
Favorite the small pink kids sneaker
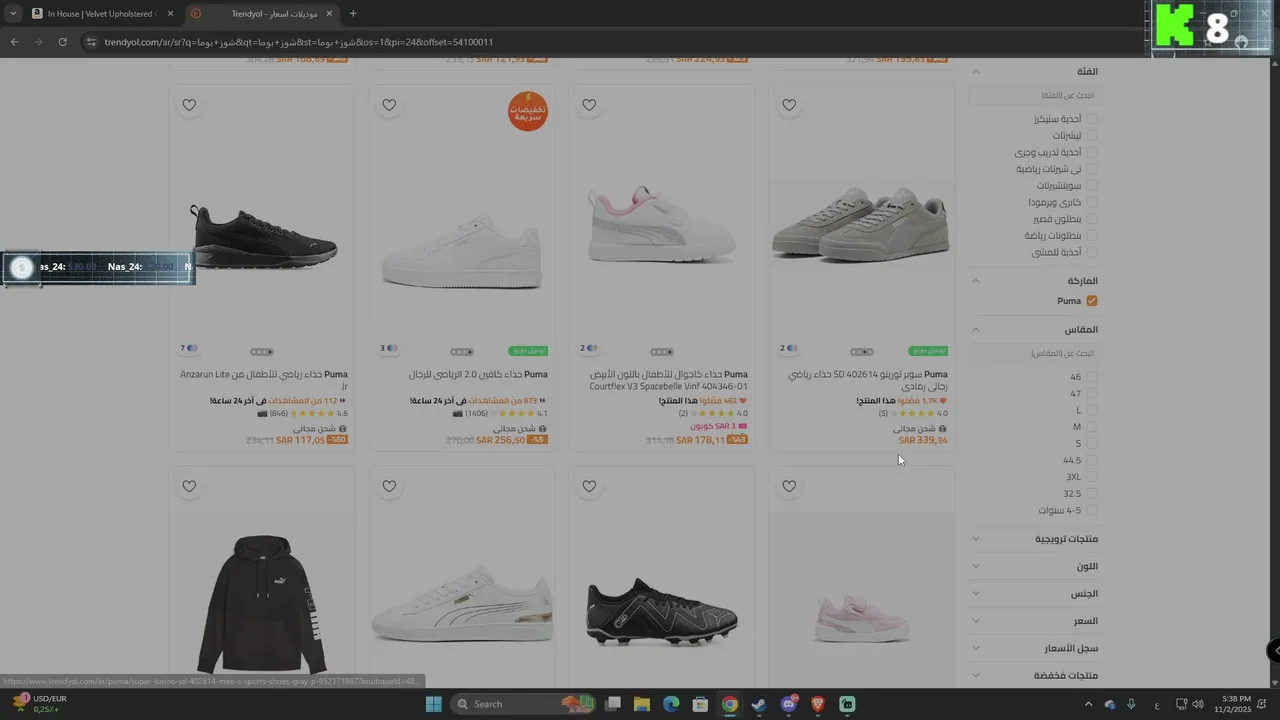[789, 486]
